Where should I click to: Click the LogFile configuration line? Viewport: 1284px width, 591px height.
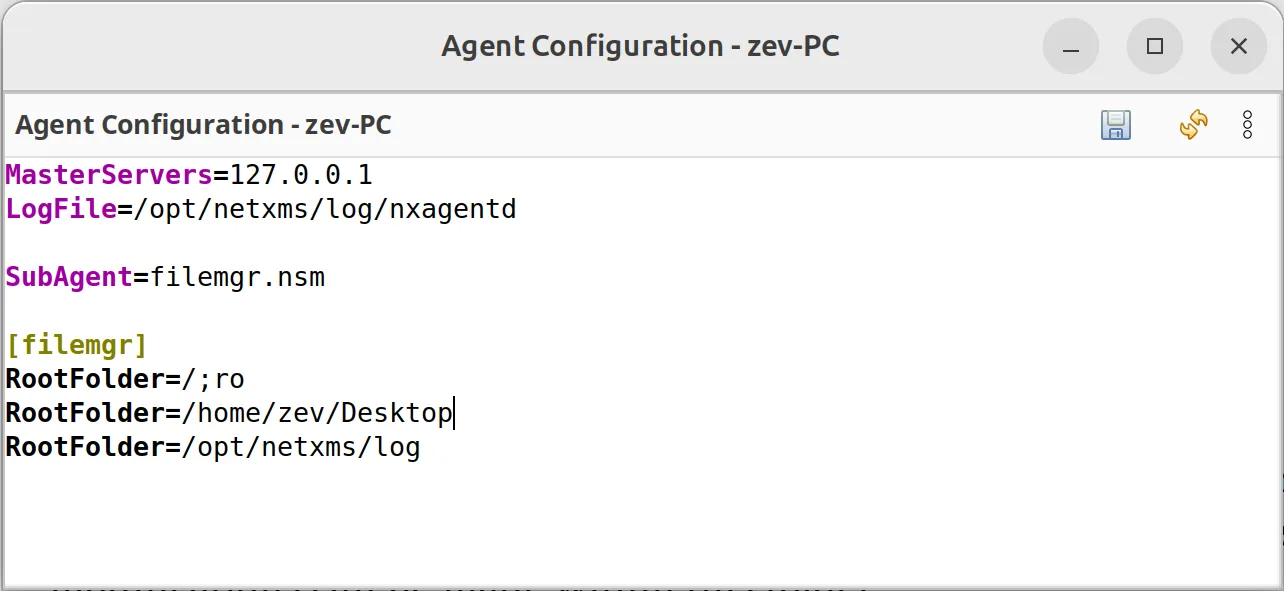pos(260,209)
